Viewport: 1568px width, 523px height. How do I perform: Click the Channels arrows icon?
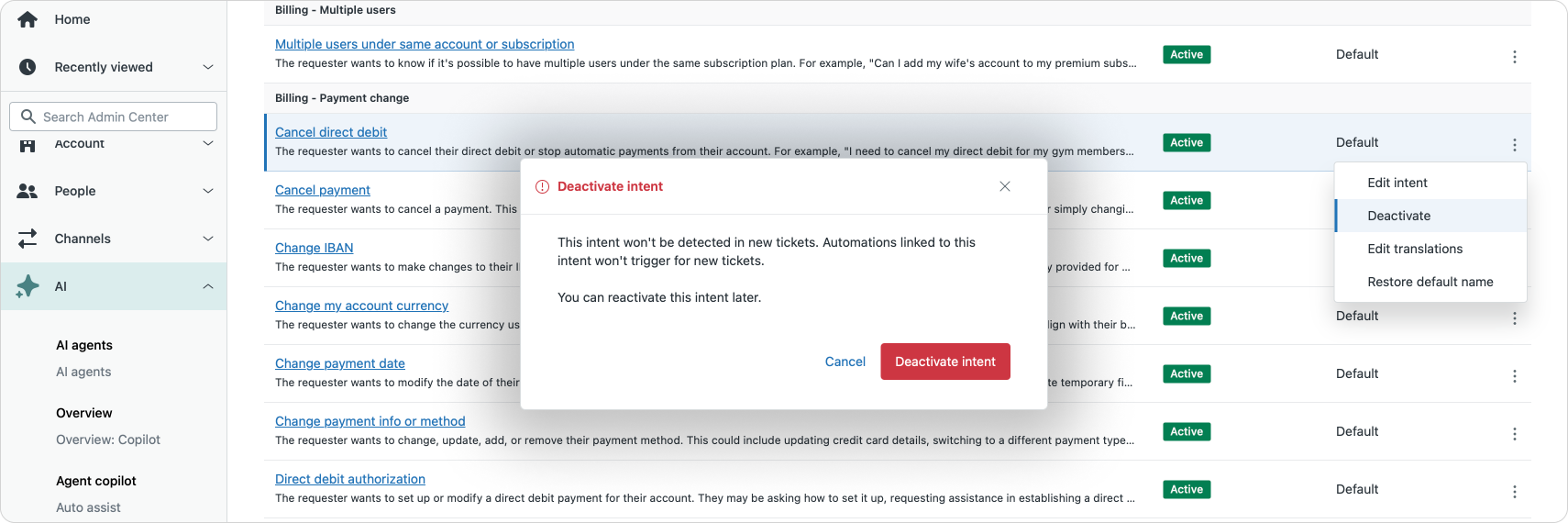pyautogui.click(x=28, y=239)
